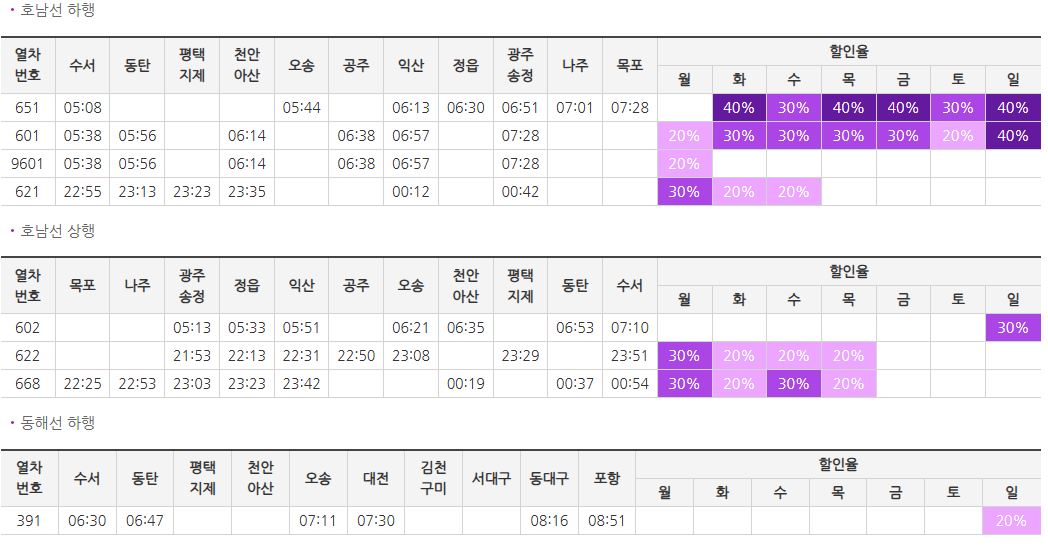
Task: Click the 수서 column header in 호남선 하행 table
Action: tap(82, 65)
